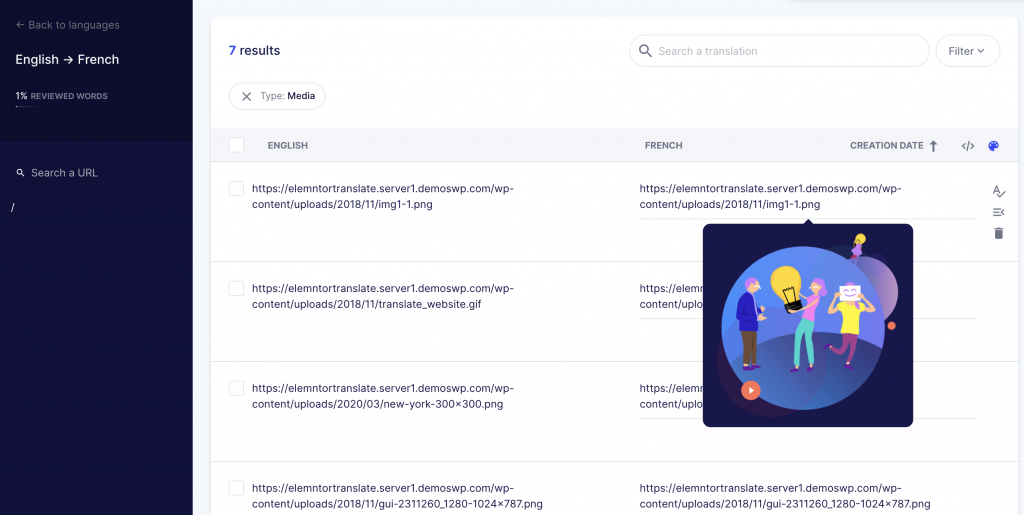Click the translation options list icon

coord(999,212)
